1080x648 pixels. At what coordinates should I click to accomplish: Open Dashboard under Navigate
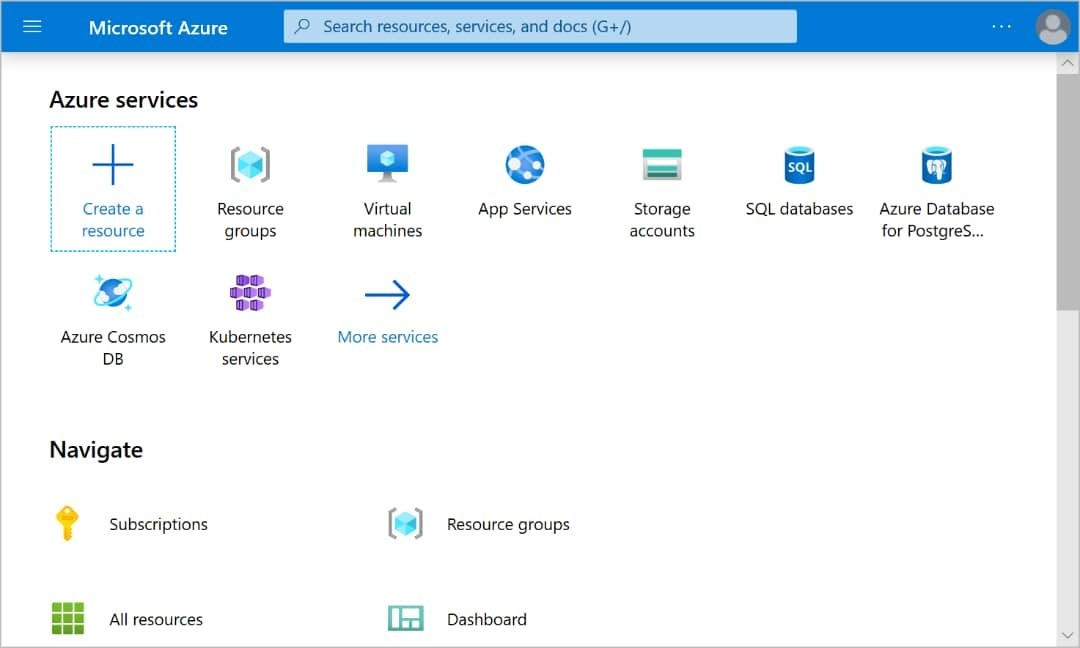[486, 619]
